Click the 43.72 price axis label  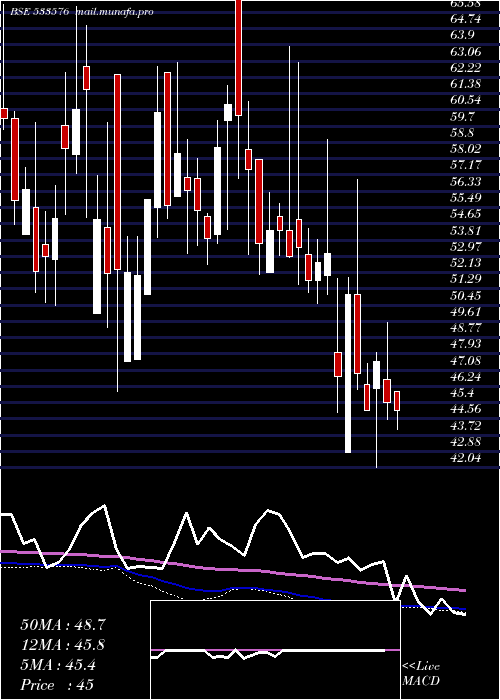click(466, 425)
